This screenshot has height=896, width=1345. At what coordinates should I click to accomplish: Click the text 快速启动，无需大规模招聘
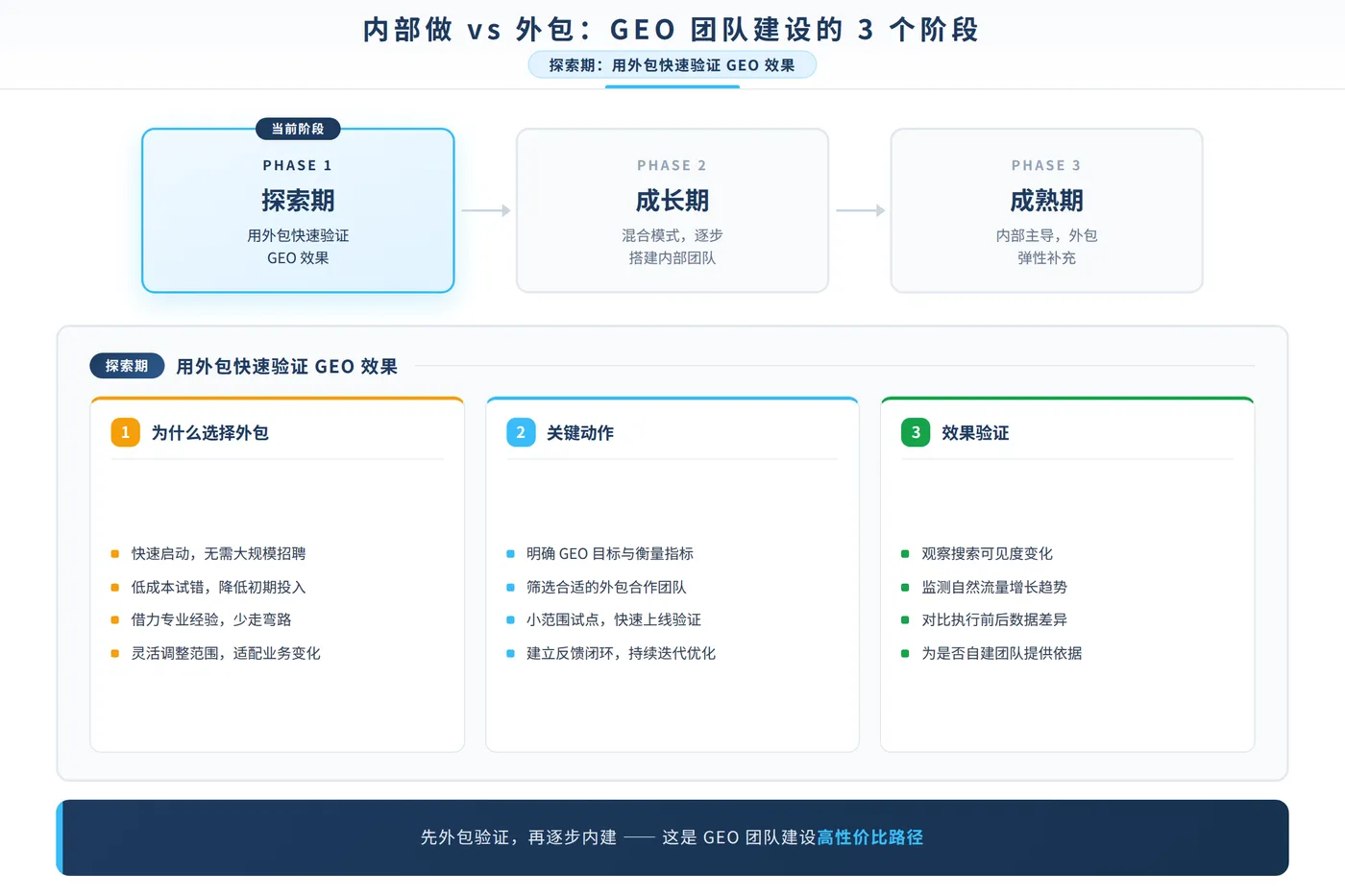(x=219, y=554)
